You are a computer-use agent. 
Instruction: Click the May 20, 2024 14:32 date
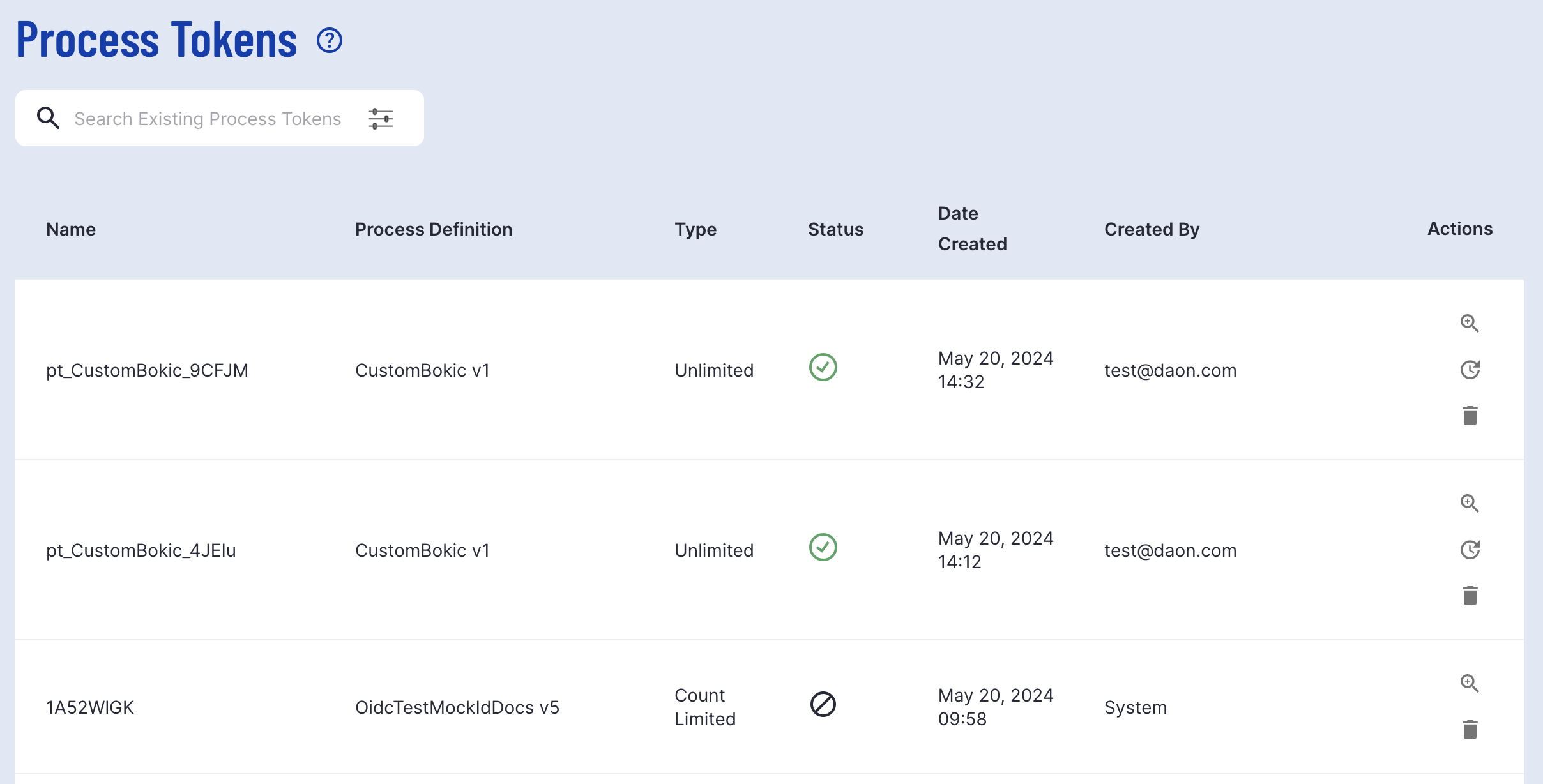pos(996,370)
